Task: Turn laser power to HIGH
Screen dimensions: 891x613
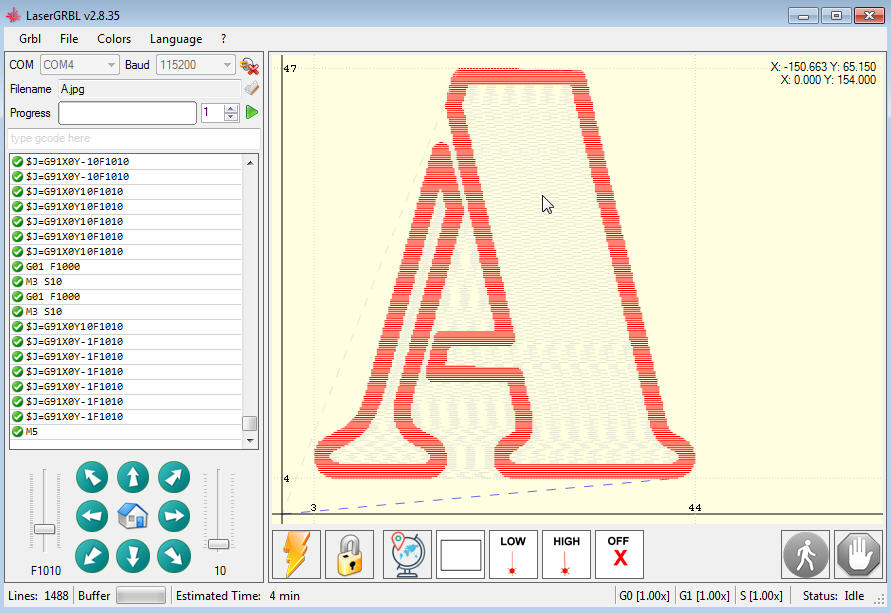Action: (x=566, y=554)
